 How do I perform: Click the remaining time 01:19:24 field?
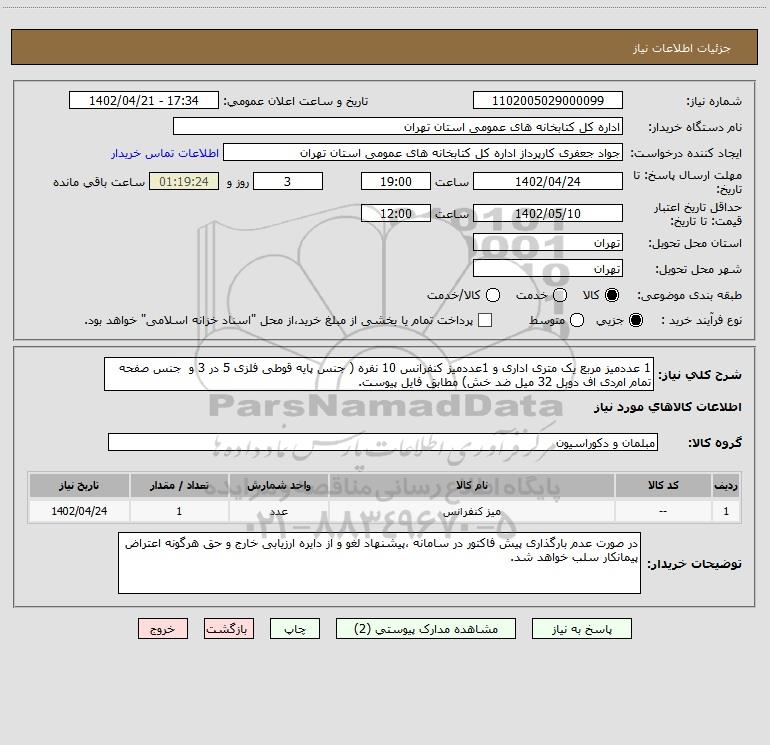coord(184,181)
